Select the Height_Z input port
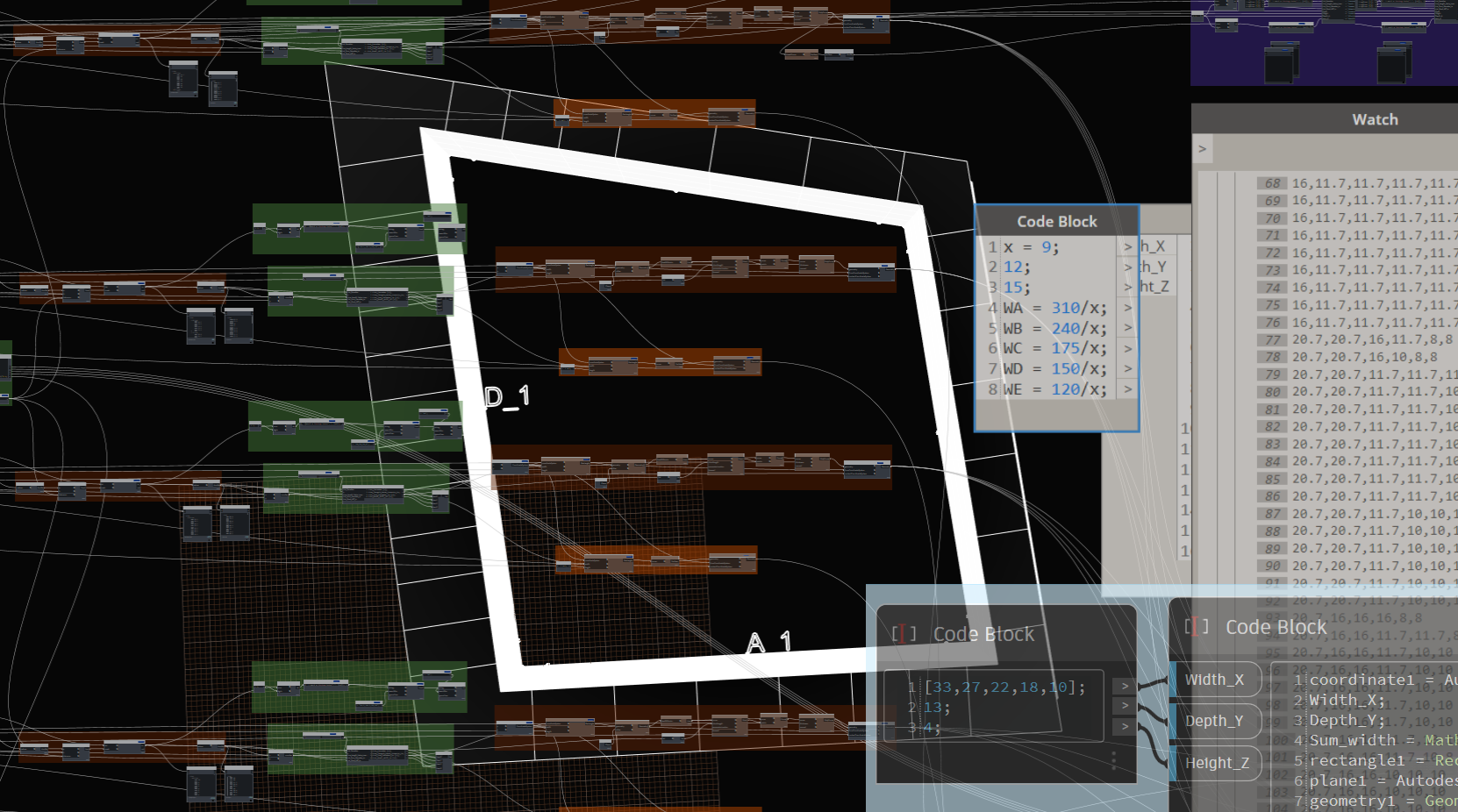Viewport: 1458px width, 812px height. pyautogui.click(x=1216, y=763)
